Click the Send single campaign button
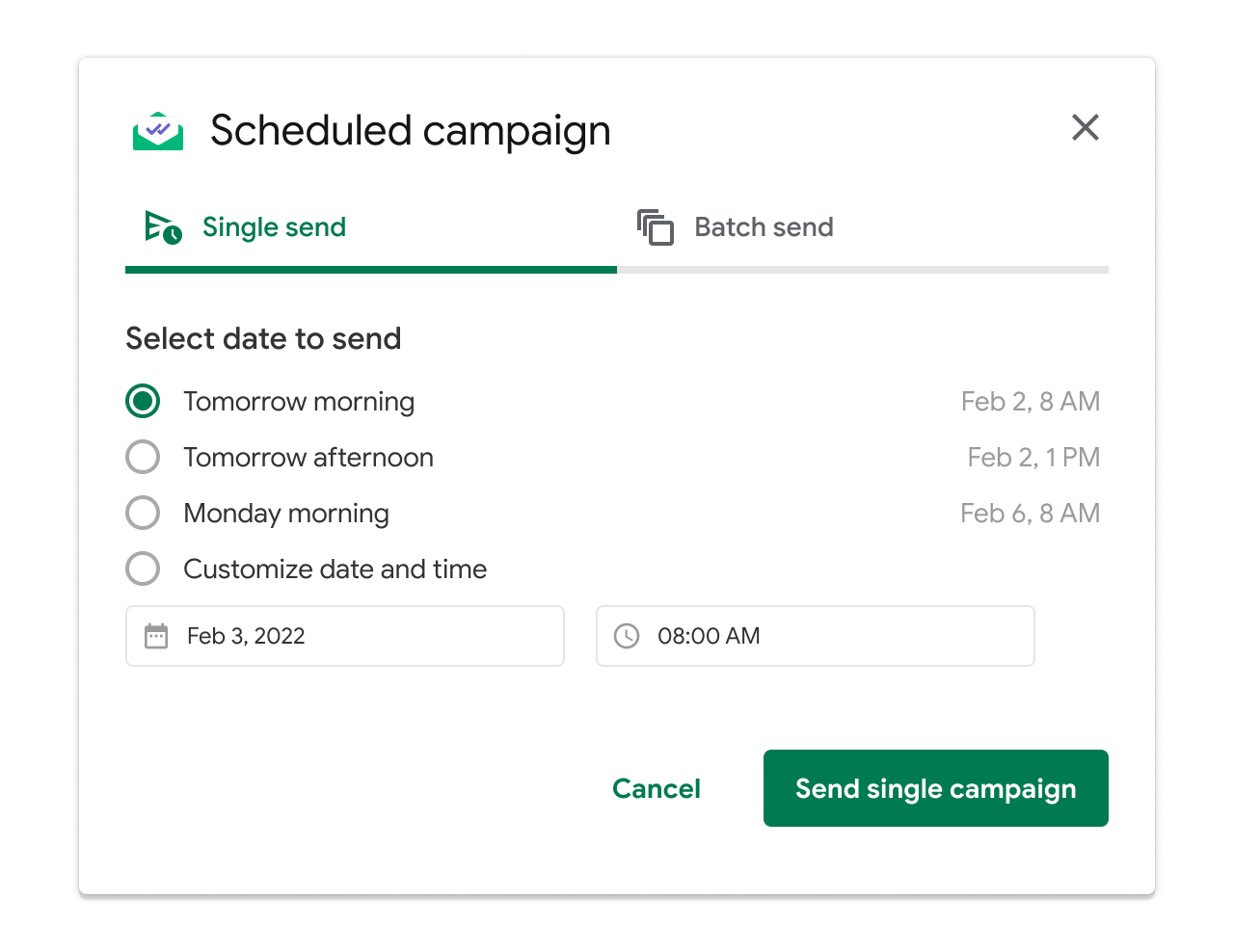Viewport: 1234px width, 952px height. (936, 788)
